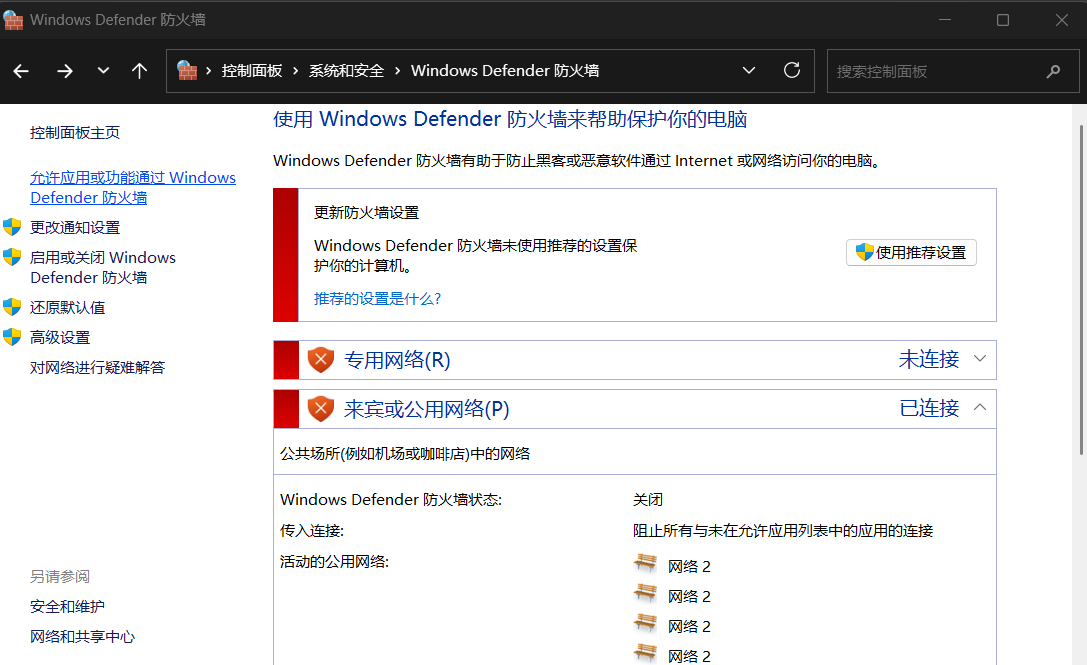Click the first 网络 2 bench icon
Image resolution: width=1087 pixels, height=665 pixels.
pyautogui.click(x=645, y=563)
